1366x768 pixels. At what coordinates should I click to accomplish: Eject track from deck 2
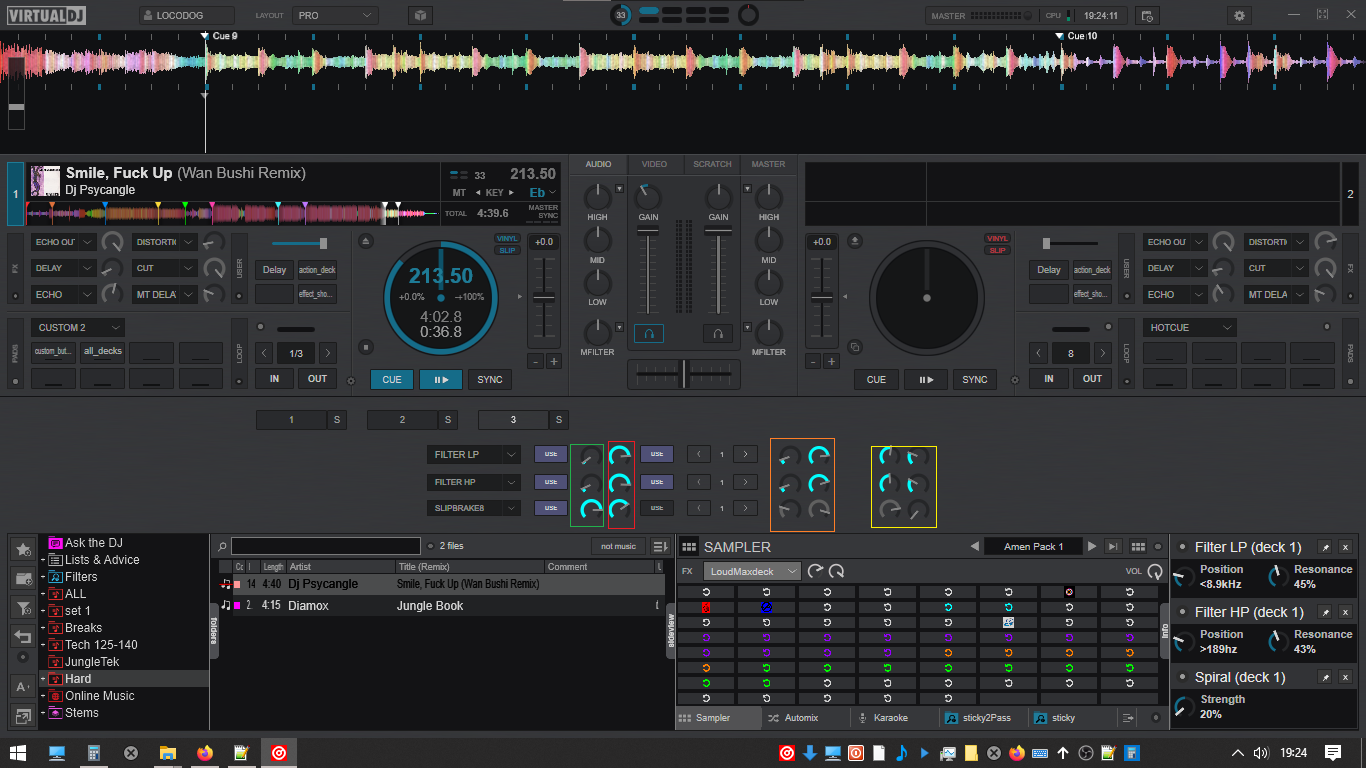pyautogui.click(x=855, y=241)
